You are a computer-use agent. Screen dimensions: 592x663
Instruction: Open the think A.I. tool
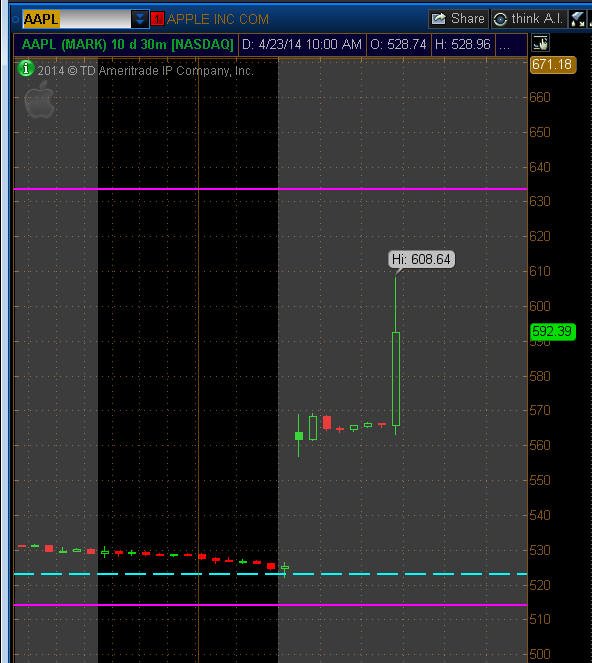pyautogui.click(x=529, y=19)
